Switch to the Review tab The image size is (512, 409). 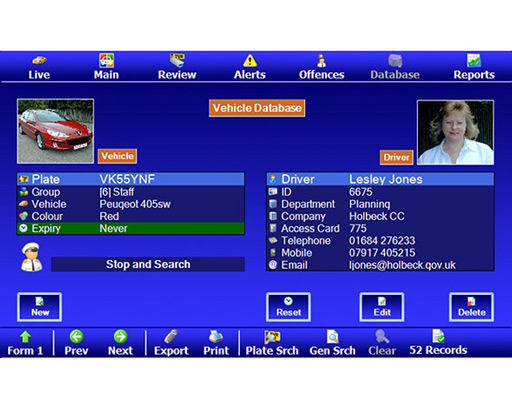coord(177,67)
